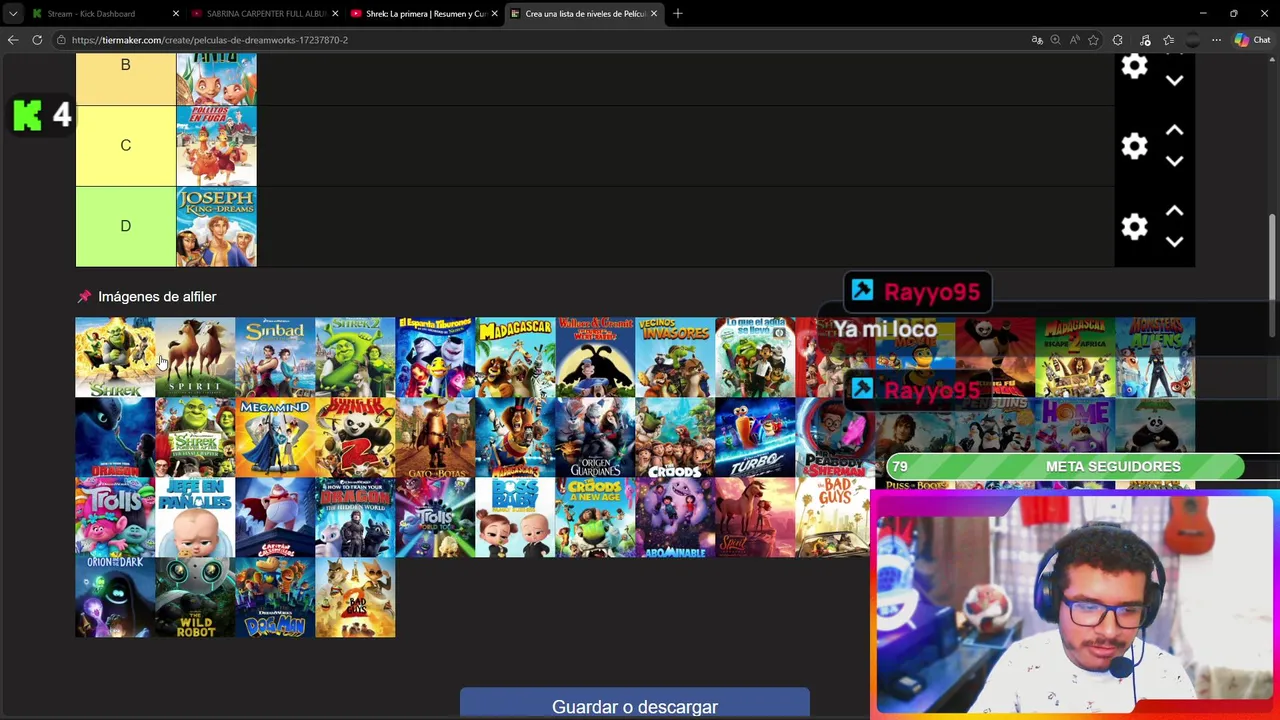Select the Trolls movie poster

115,517
